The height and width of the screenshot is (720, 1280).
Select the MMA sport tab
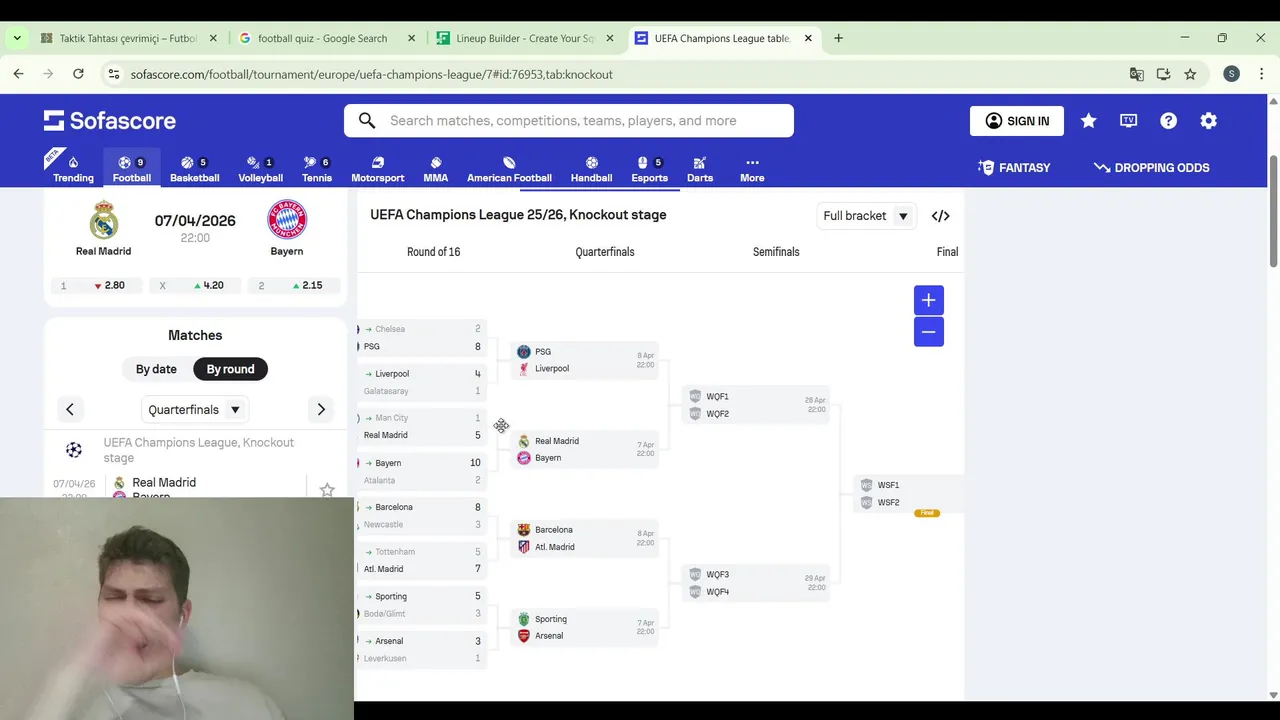pyautogui.click(x=435, y=169)
